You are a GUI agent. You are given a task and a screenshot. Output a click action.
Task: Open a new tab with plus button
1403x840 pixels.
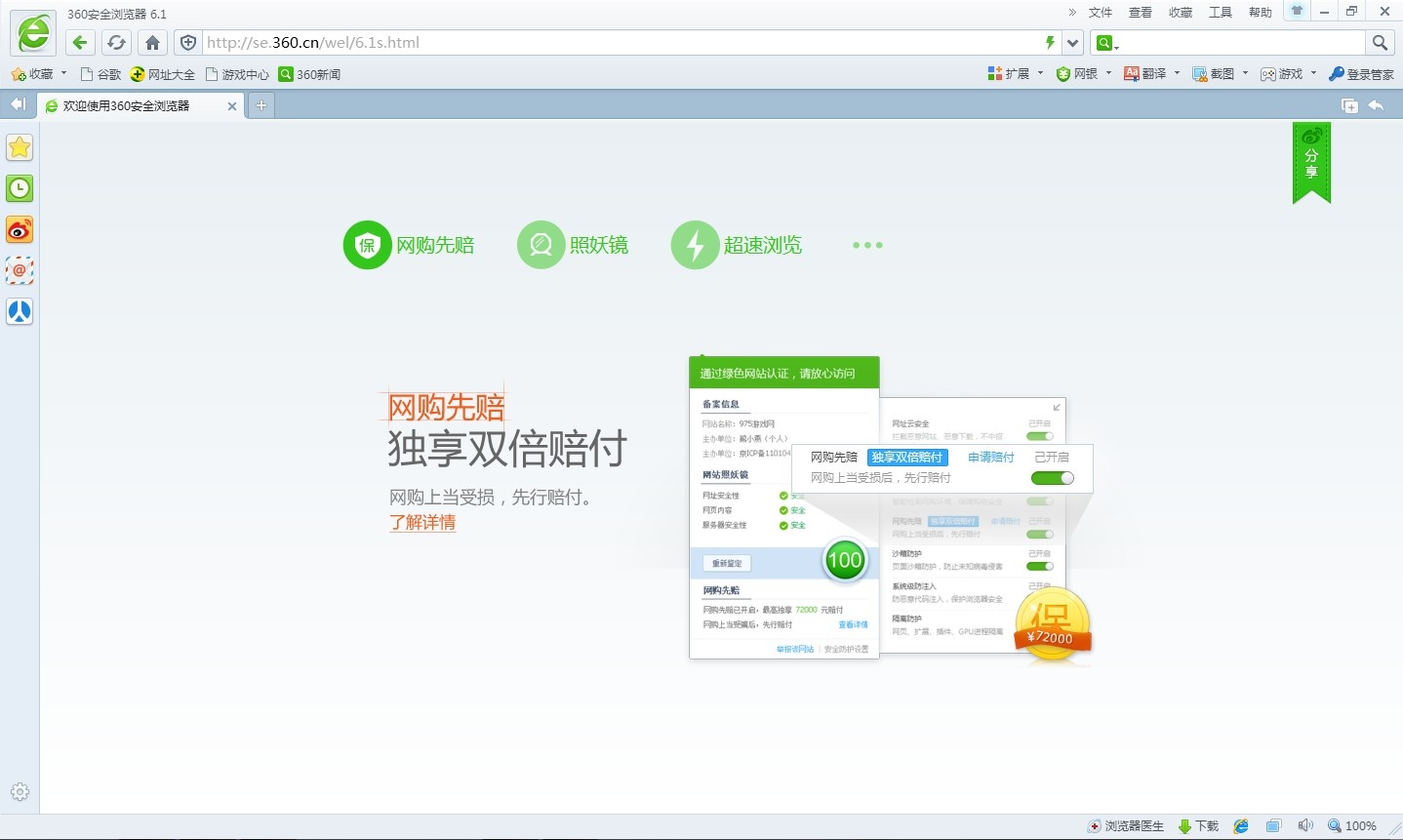pos(261,105)
